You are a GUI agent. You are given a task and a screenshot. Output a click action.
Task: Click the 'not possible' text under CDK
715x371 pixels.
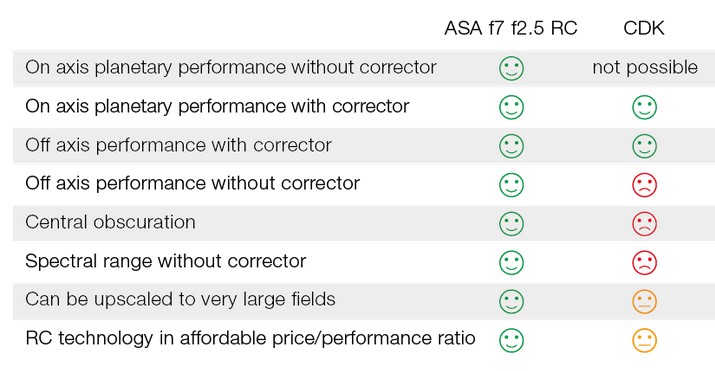pos(645,68)
